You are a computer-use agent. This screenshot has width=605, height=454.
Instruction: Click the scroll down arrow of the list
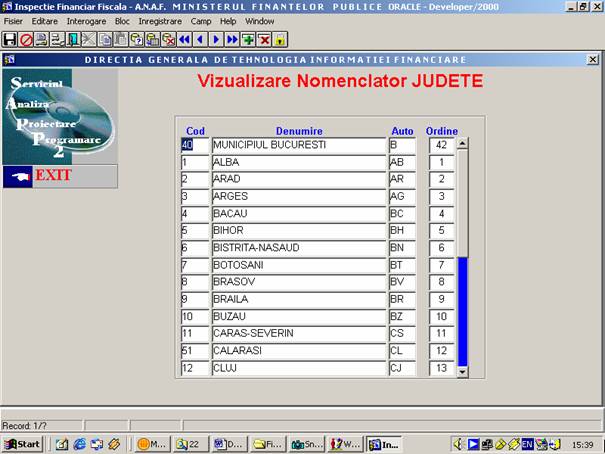(462, 371)
